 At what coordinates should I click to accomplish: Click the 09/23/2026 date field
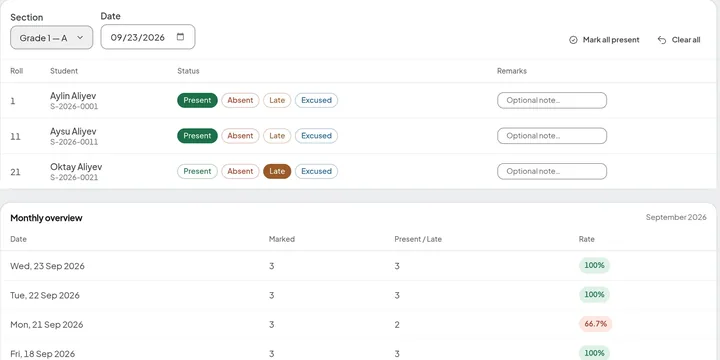tap(148, 37)
